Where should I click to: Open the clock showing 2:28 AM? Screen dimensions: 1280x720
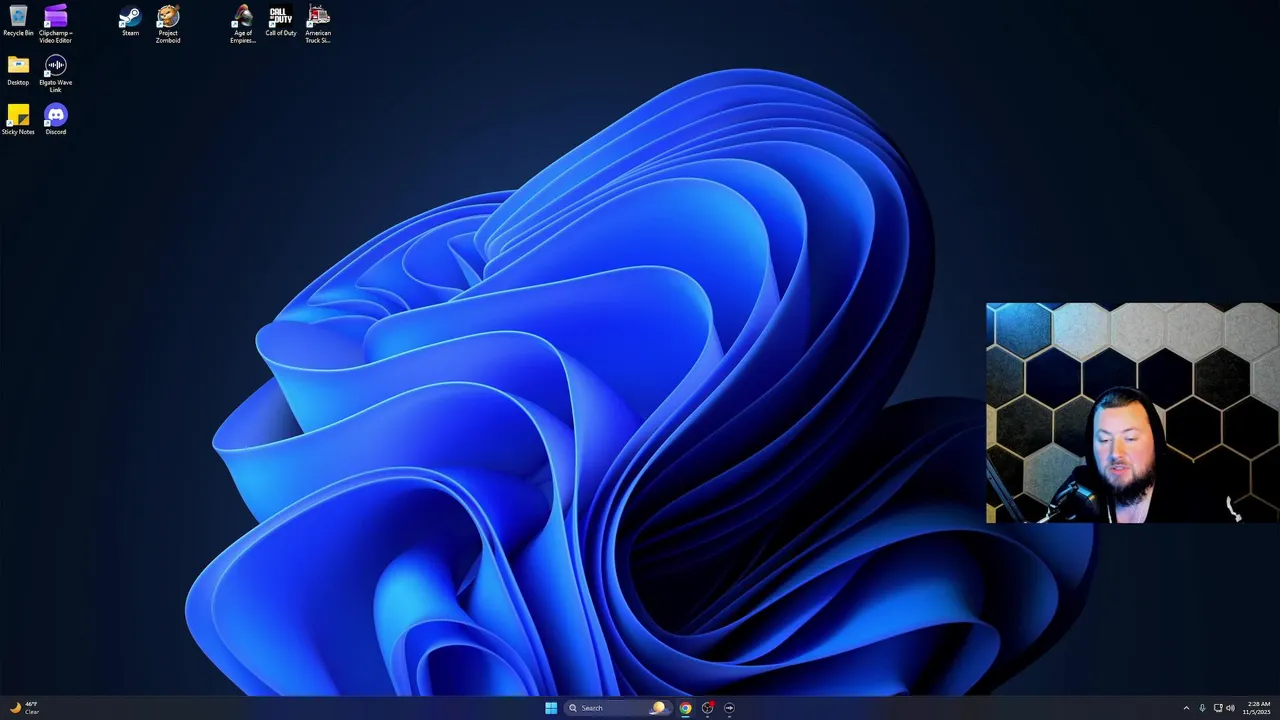click(x=1258, y=708)
